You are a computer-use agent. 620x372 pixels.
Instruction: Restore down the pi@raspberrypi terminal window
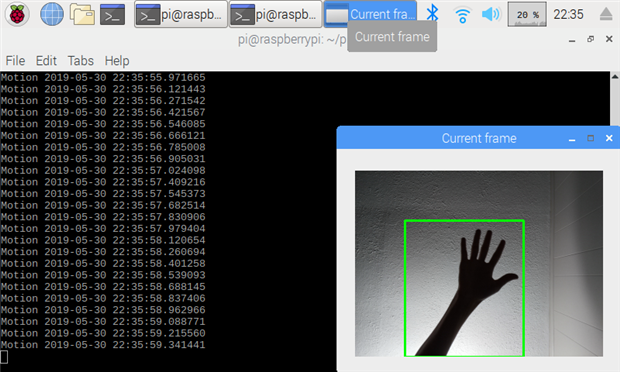click(x=590, y=39)
